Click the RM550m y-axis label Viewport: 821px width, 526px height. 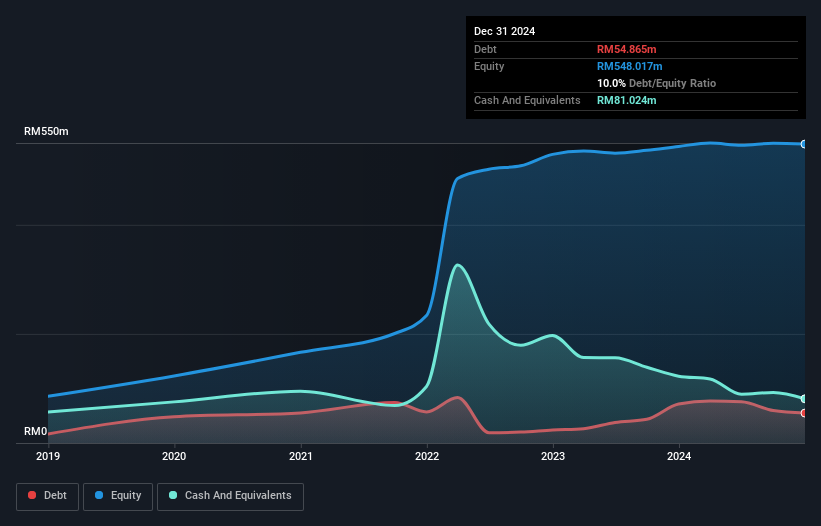(46, 131)
